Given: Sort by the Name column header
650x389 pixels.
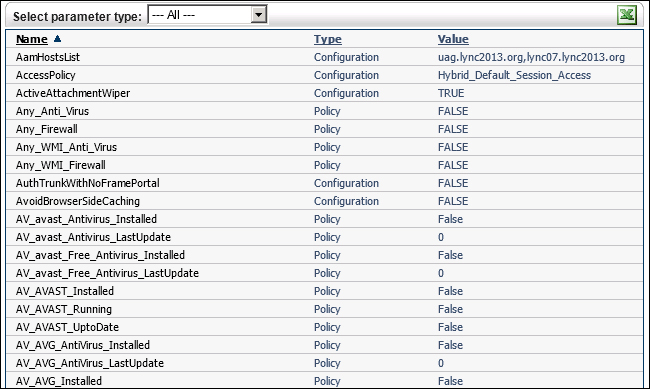Looking at the screenshot, I should pos(32,39).
